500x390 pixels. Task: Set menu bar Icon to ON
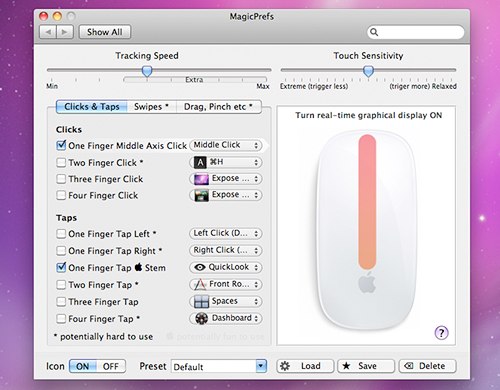click(x=83, y=366)
